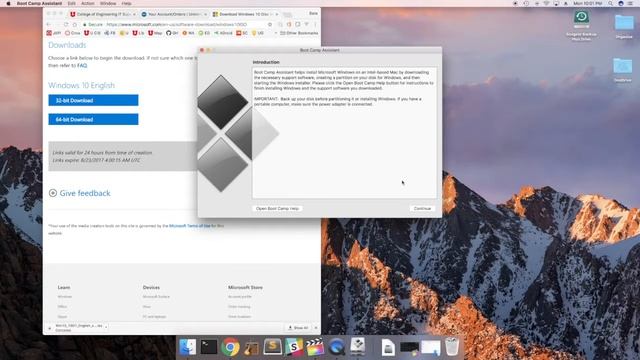Open the Help menu
The width and height of the screenshot is (640, 360).
pyautogui.click(x=127, y=3)
